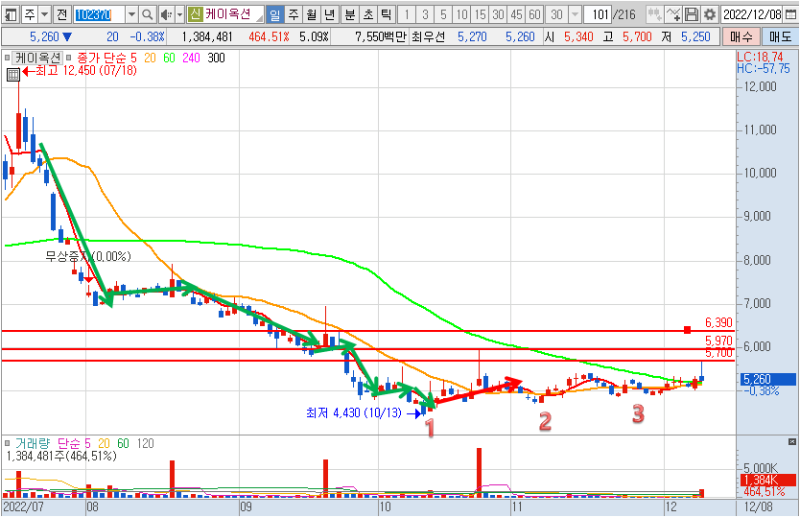Select the 년 yearly chart period
Image resolution: width=800 pixels, height=517 pixels.
pos(330,14)
